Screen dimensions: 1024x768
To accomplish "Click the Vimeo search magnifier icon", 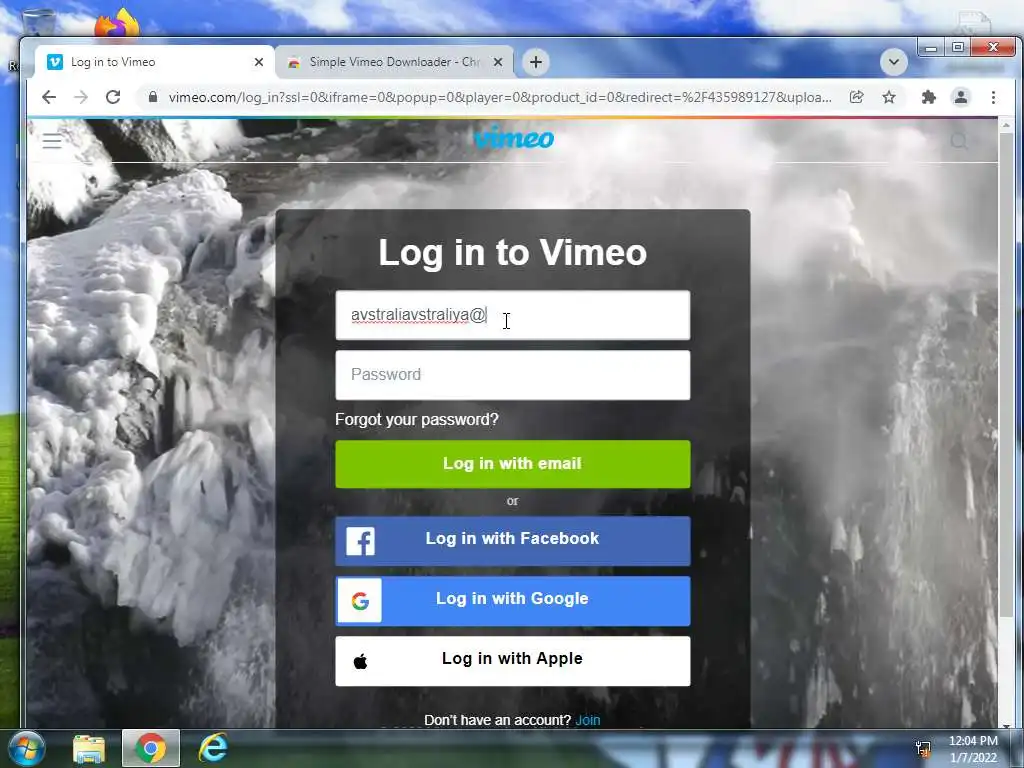I will coord(959,140).
